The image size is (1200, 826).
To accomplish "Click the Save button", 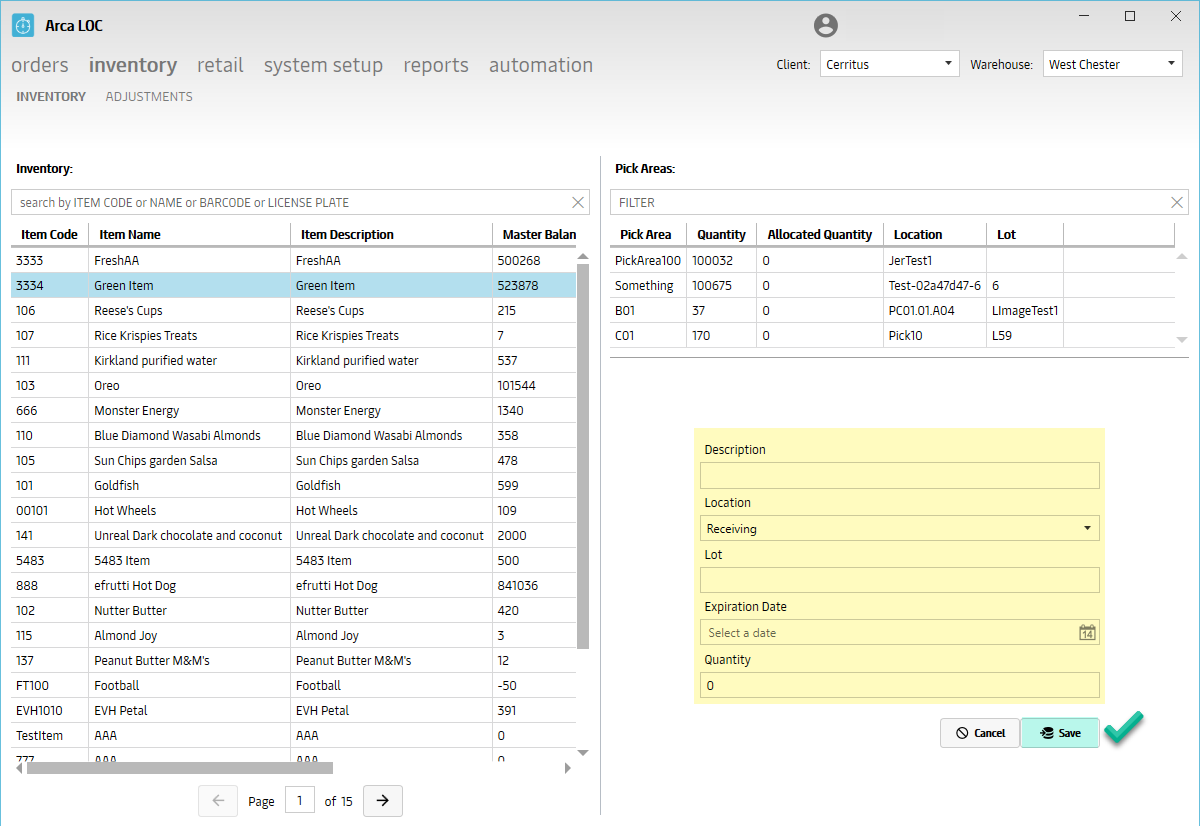I will click(x=1059, y=733).
